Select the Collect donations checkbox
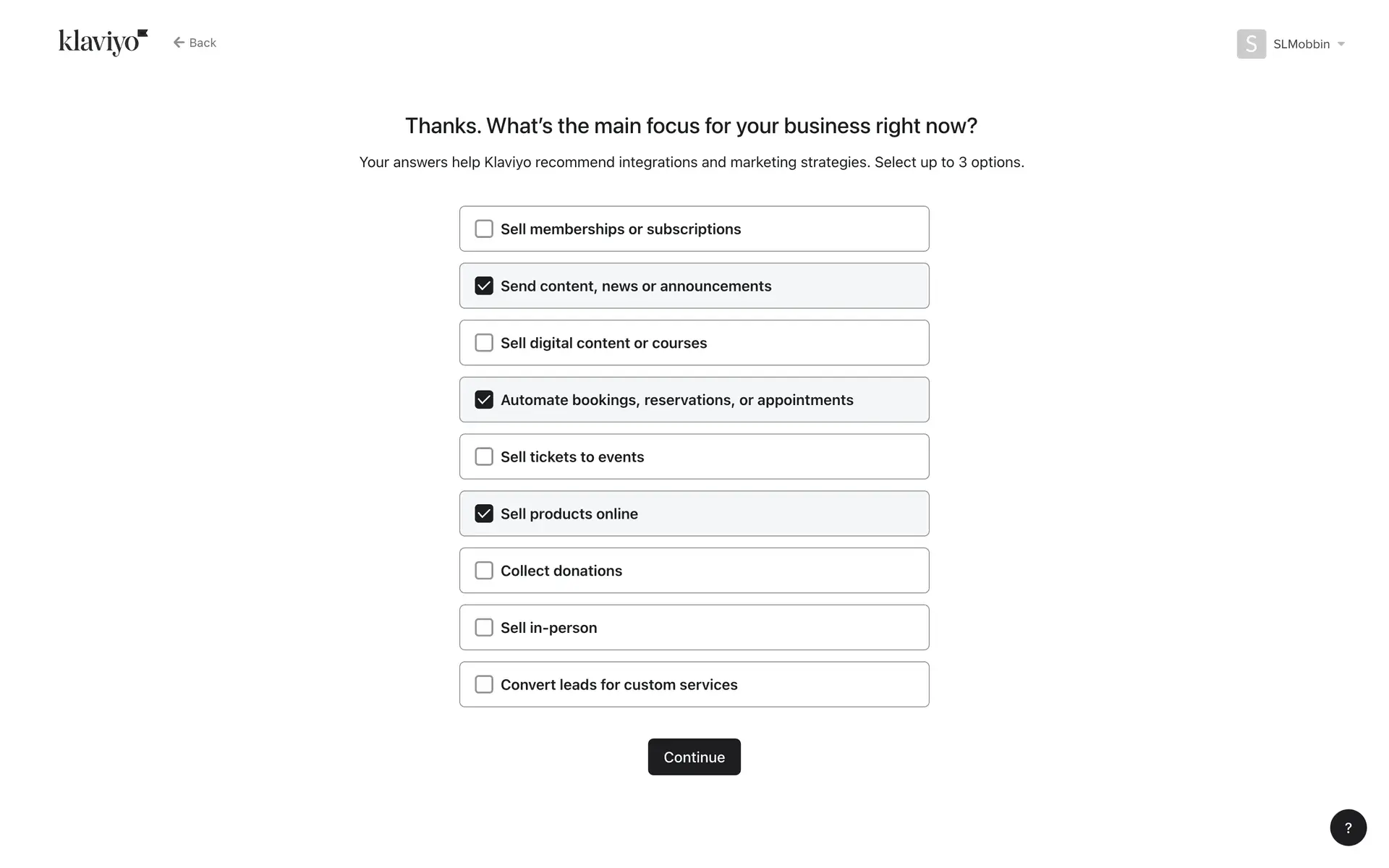The width and height of the screenshot is (1389, 868). click(484, 571)
